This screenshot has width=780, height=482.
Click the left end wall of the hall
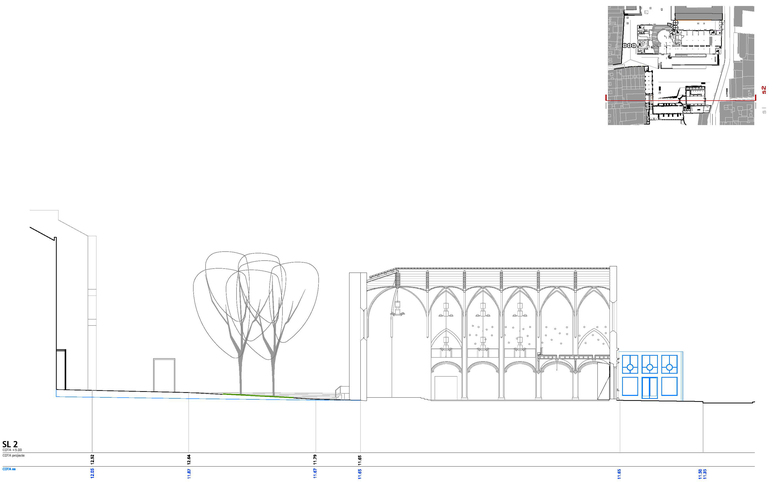pos(355,335)
